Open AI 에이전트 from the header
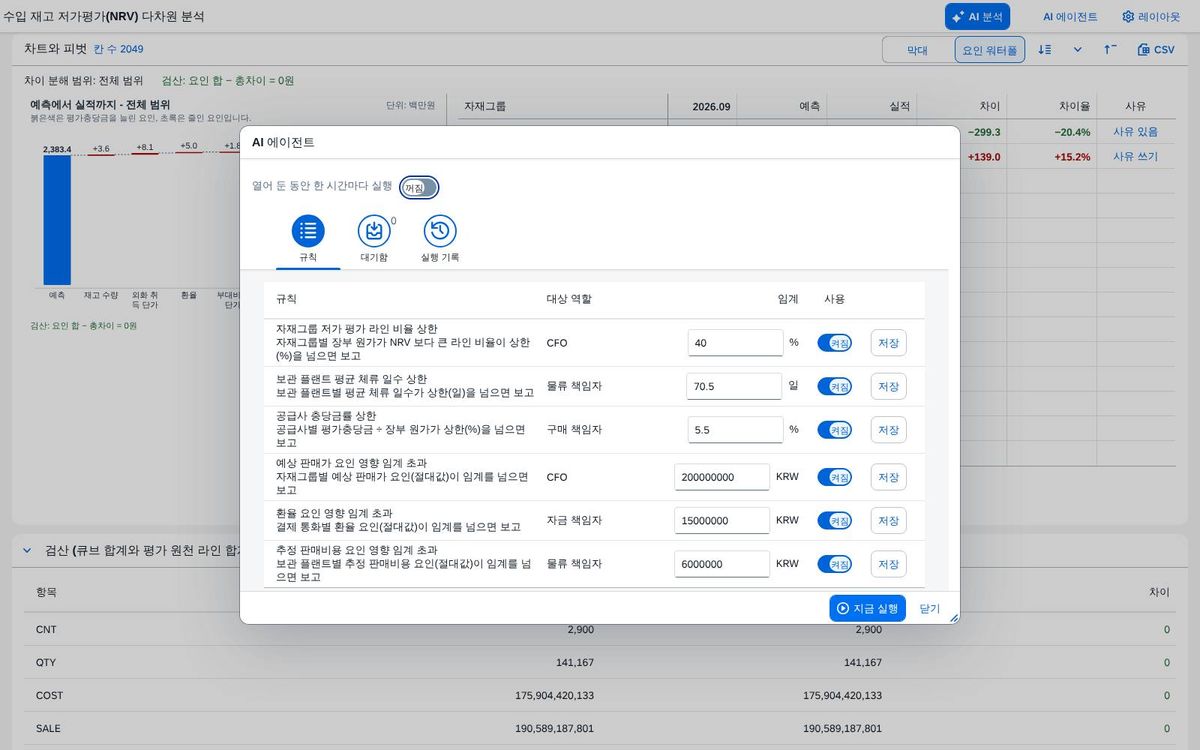 pyautogui.click(x=1070, y=17)
